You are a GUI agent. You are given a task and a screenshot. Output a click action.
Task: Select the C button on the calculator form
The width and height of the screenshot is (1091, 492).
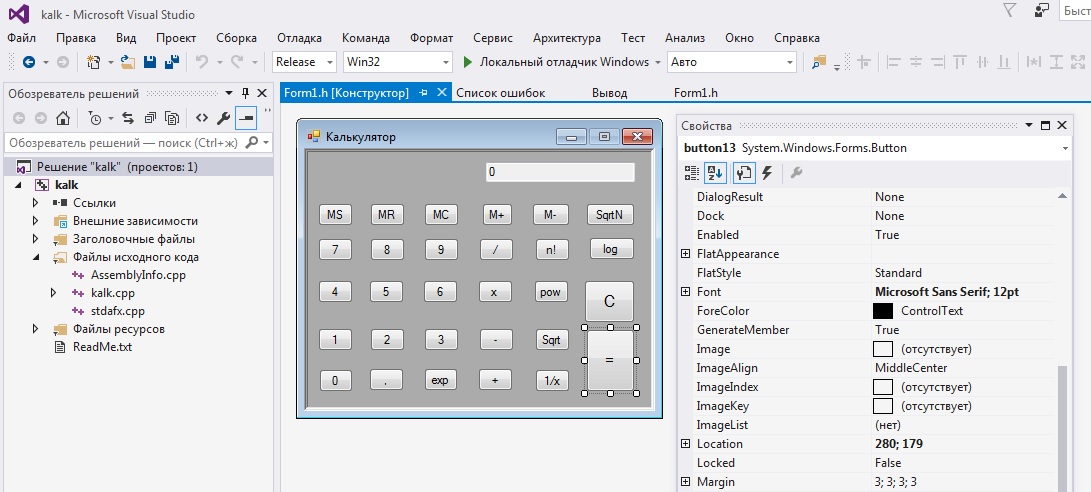coord(610,301)
